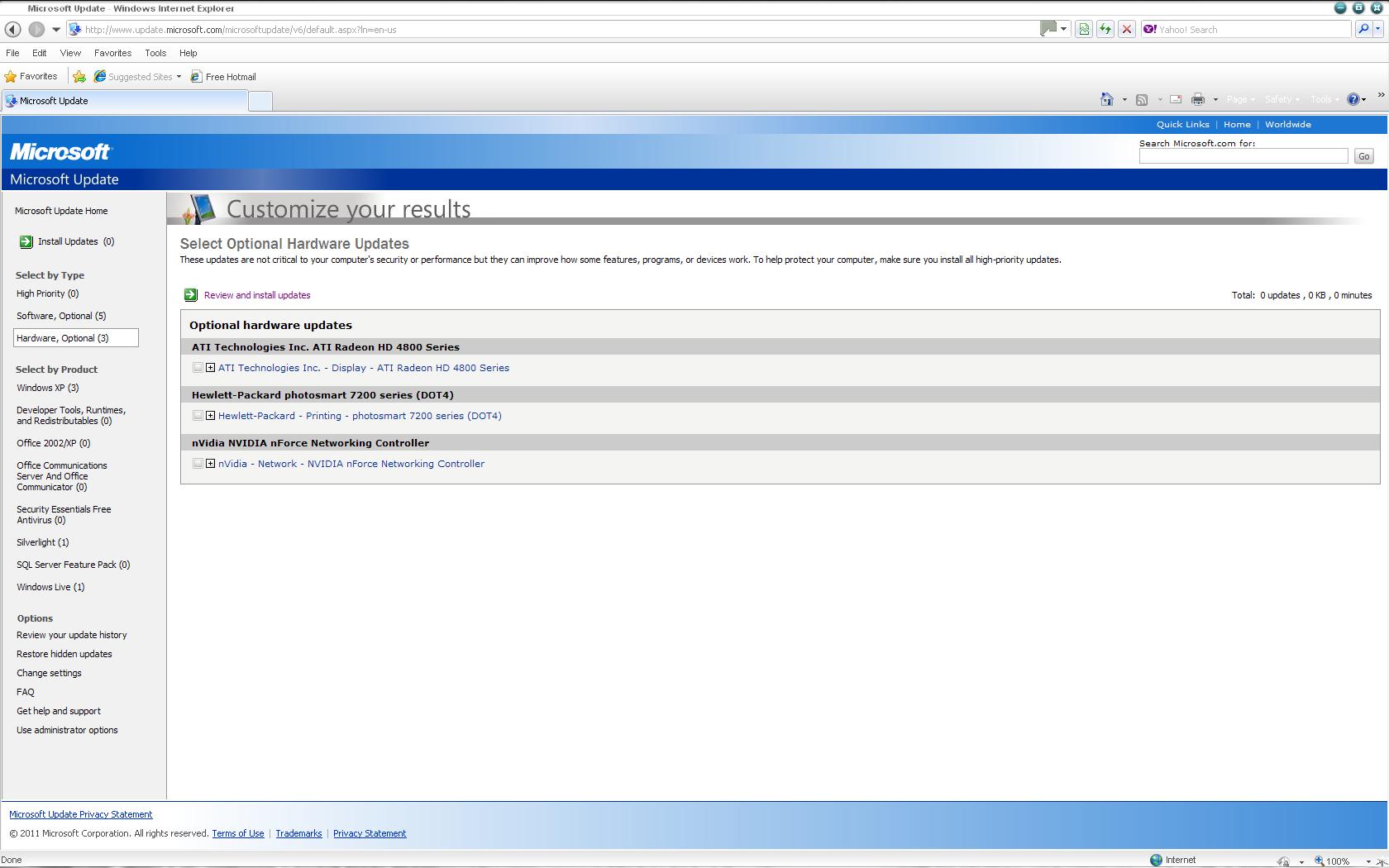Click Review and install updates link

point(257,295)
